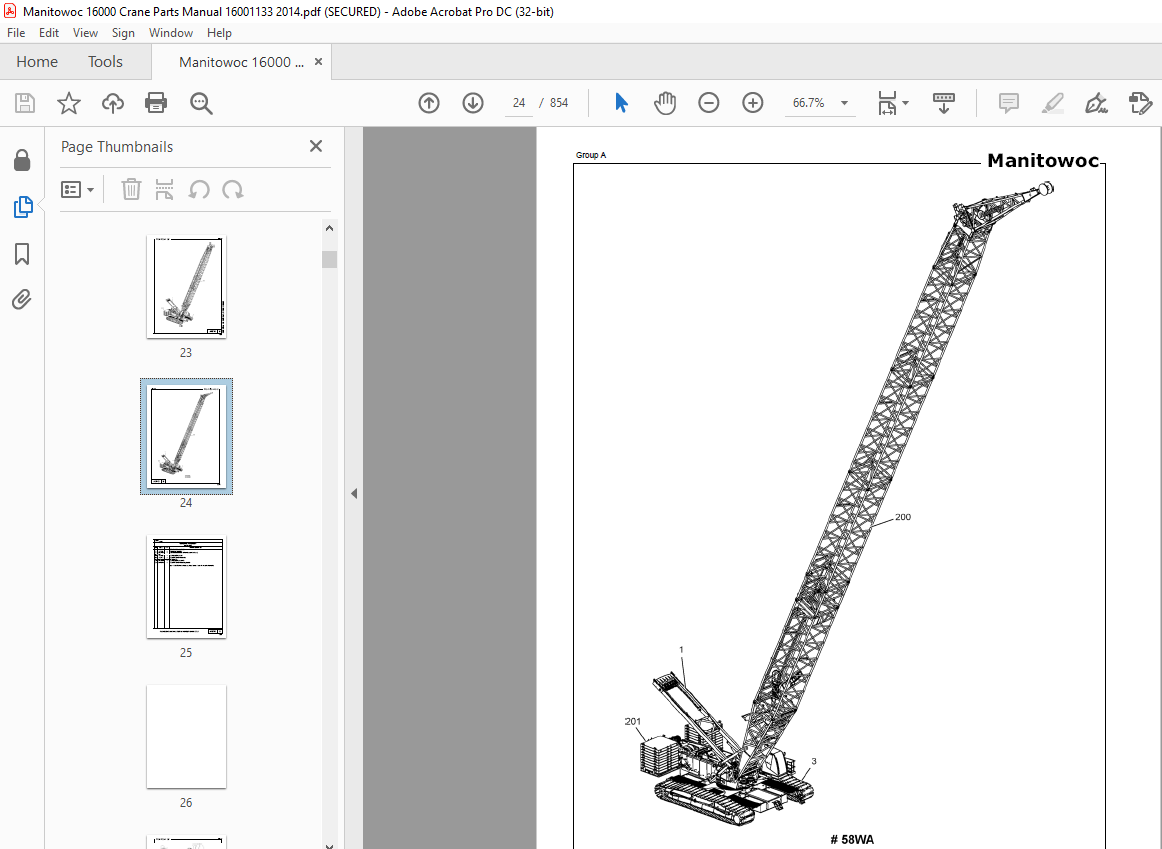Open the Edit menu
Screen dimensions: 1162x849
(49, 33)
